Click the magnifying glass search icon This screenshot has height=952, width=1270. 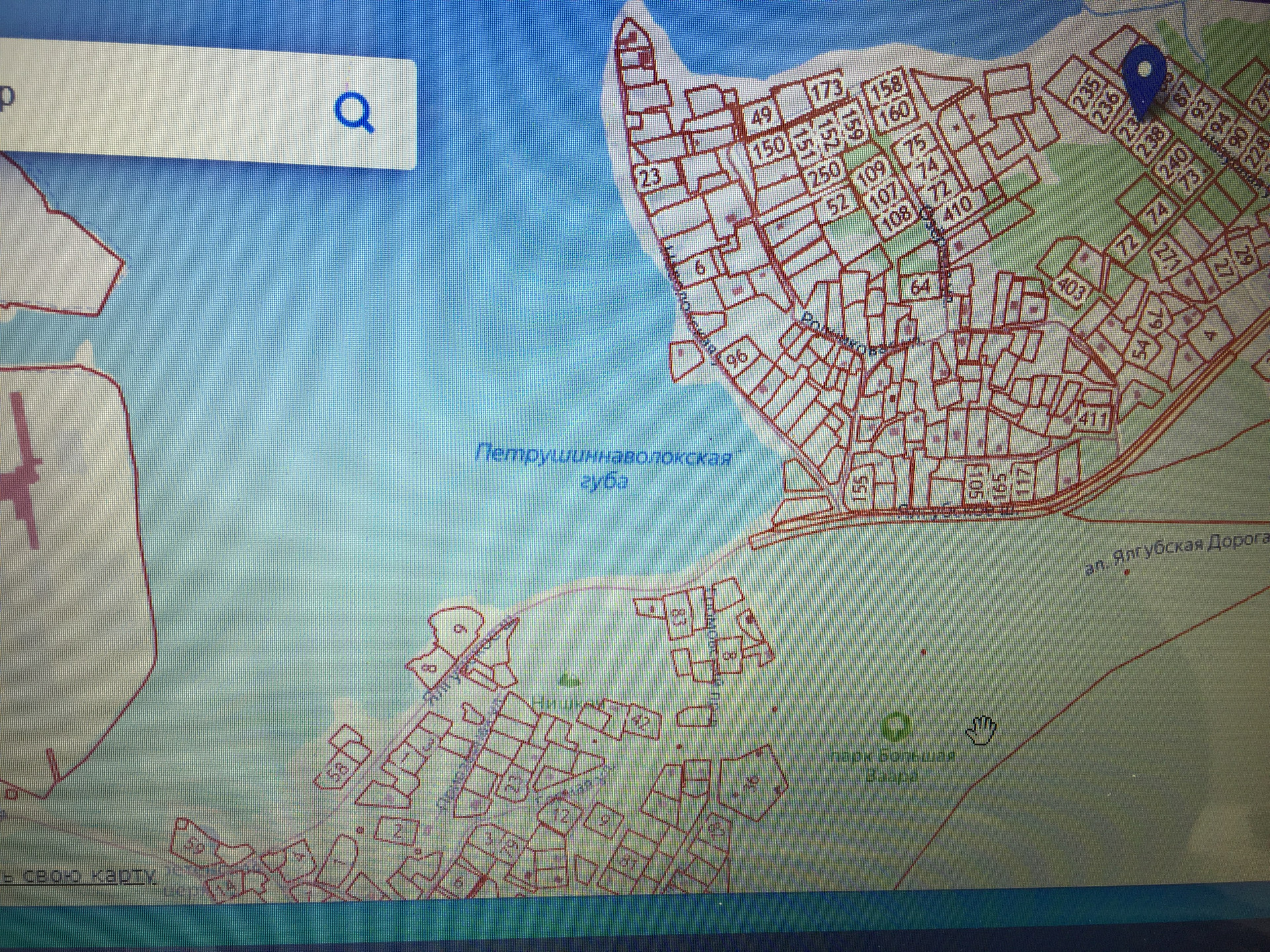pyautogui.click(x=355, y=112)
